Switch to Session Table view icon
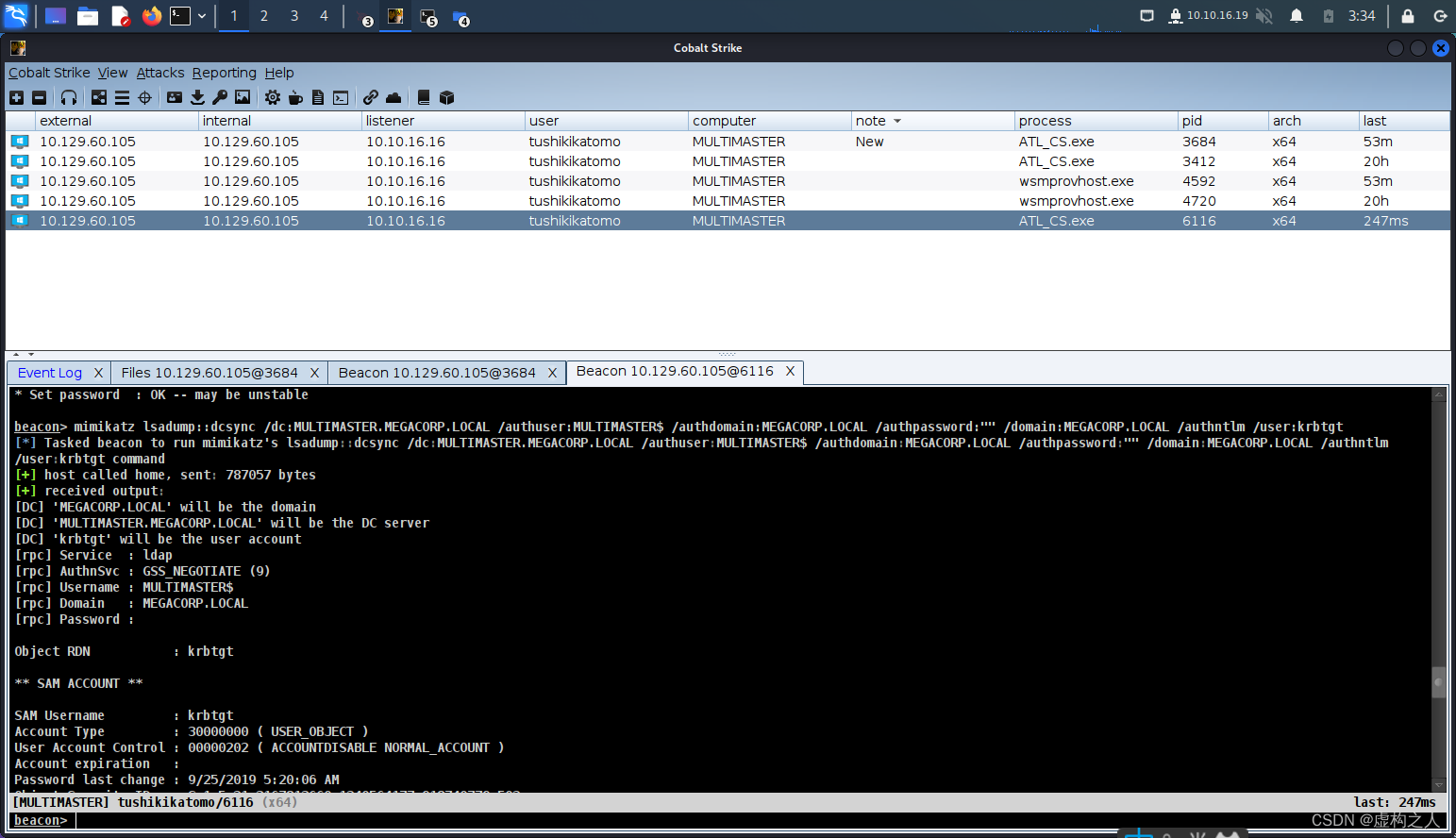 (122, 97)
